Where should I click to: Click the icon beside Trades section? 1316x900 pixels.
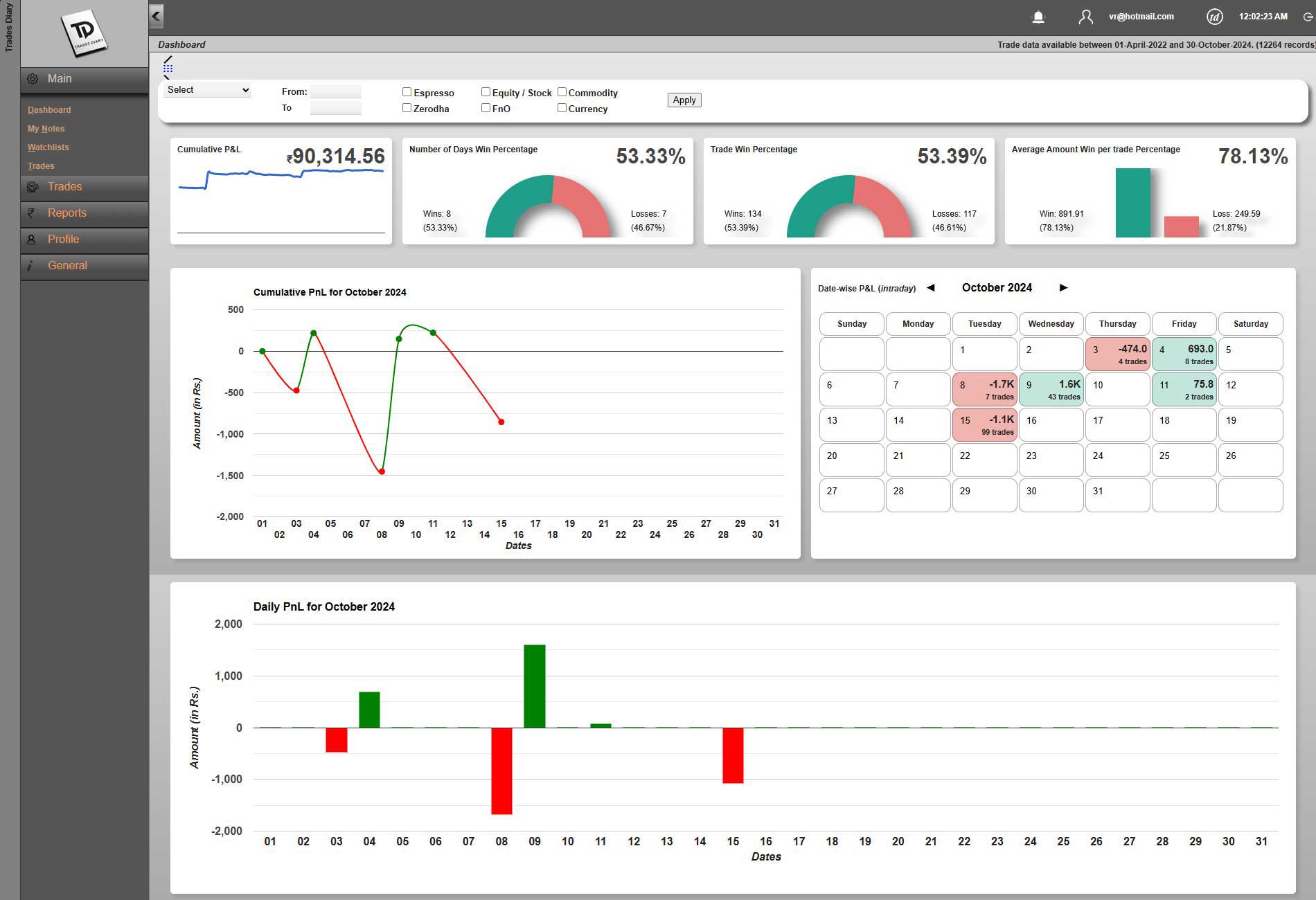click(x=33, y=187)
